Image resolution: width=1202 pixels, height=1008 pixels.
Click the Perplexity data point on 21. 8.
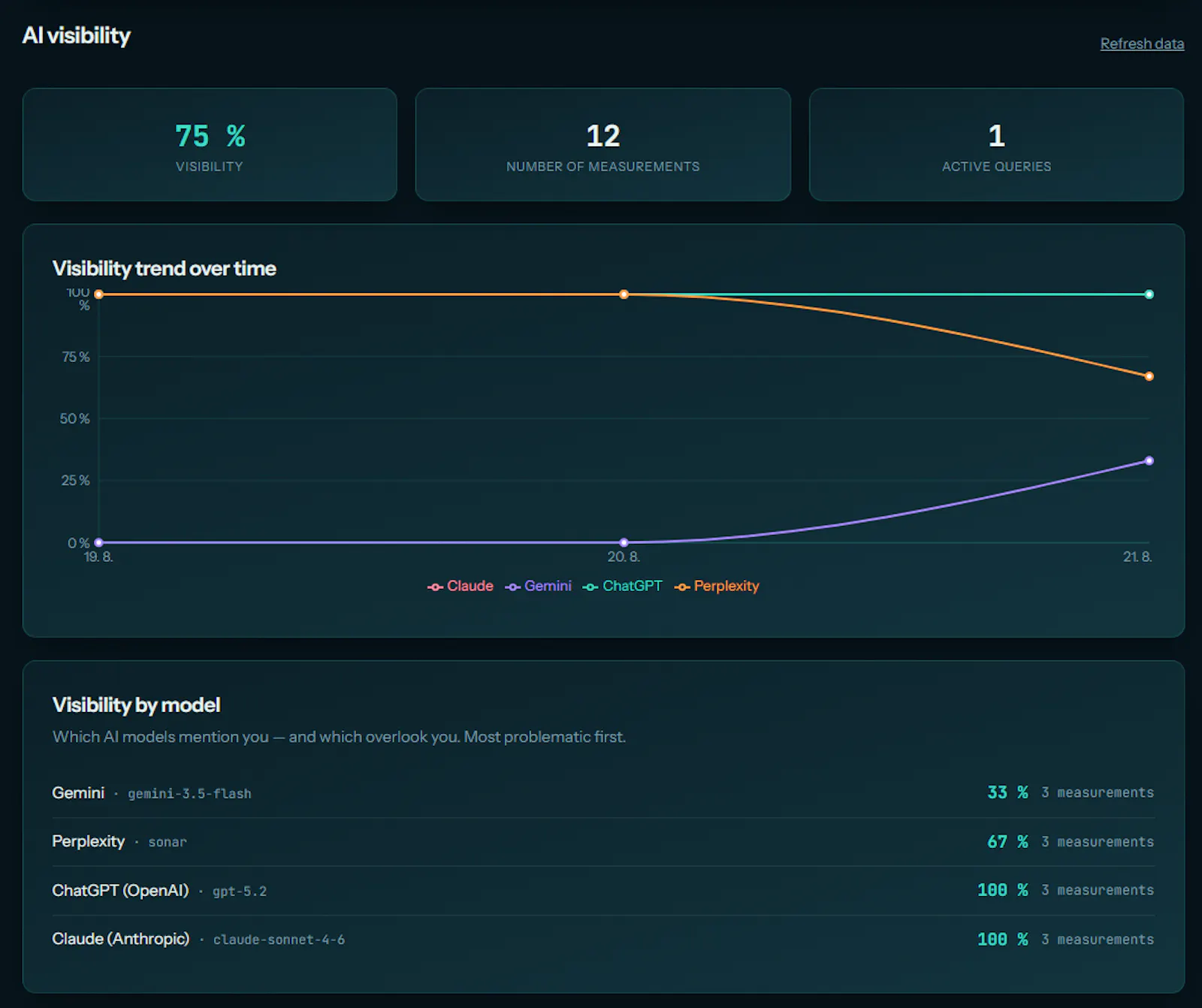[x=1149, y=376]
